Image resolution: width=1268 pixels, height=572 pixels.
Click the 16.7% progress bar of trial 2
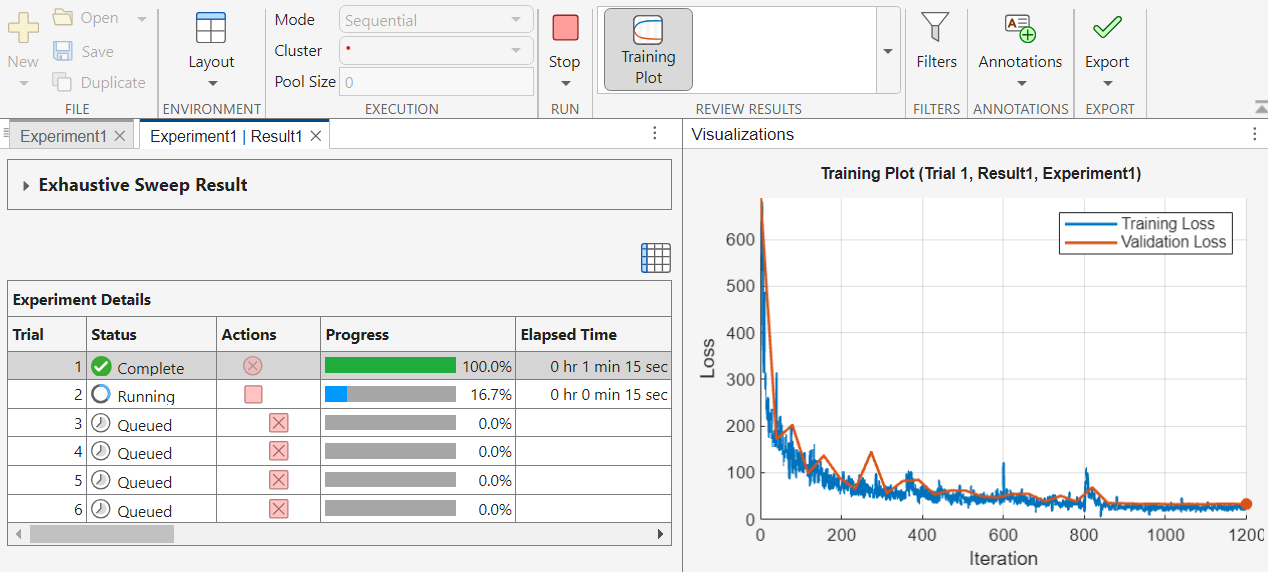(390, 394)
